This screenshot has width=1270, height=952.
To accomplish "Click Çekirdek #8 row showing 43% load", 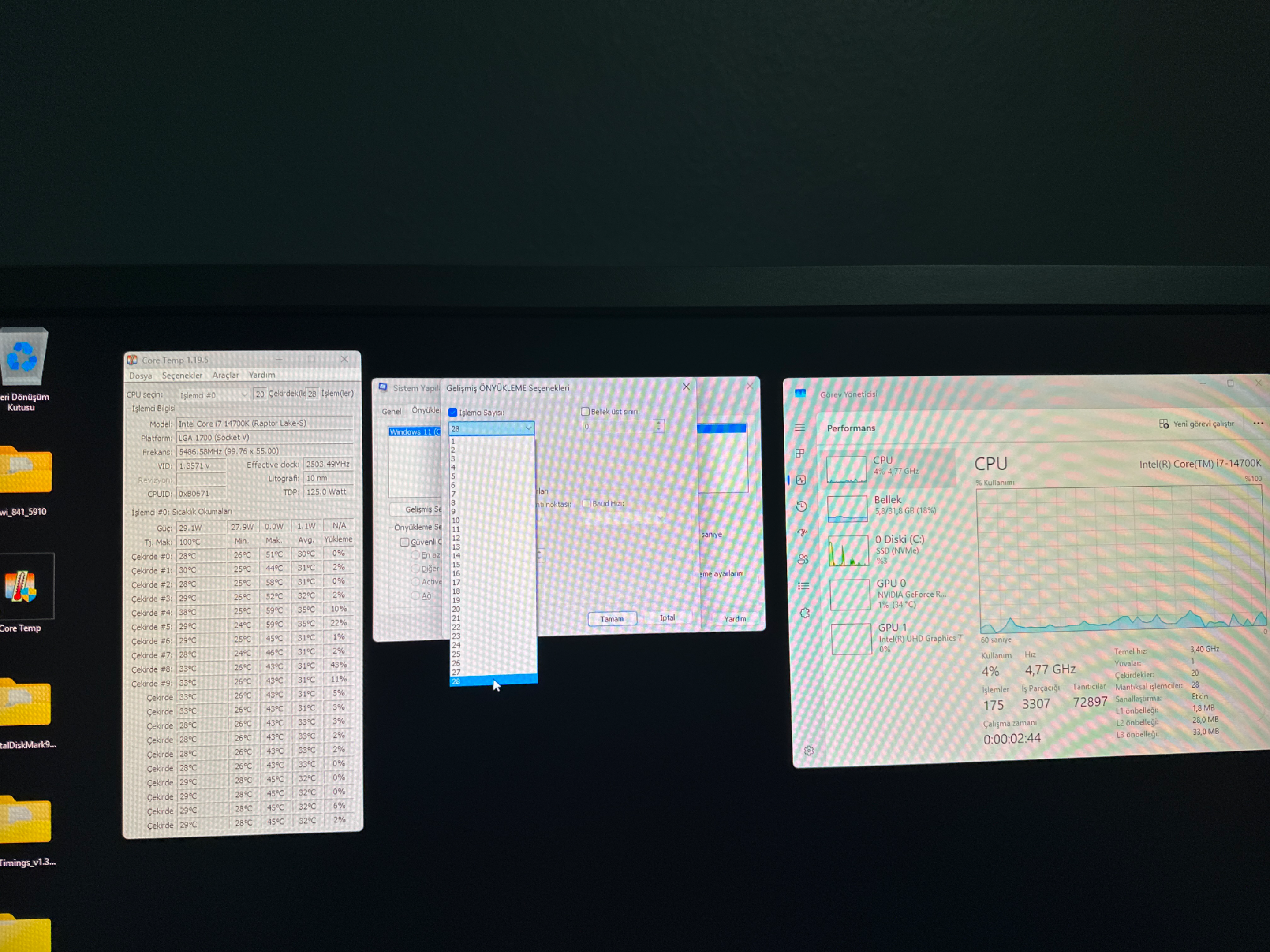I will (241, 668).
